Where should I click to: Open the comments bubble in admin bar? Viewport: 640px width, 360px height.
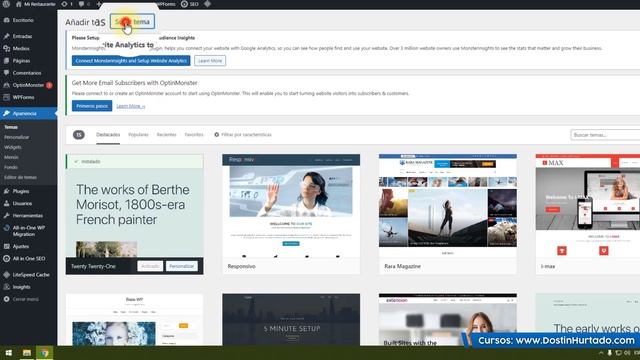[x=84, y=4]
